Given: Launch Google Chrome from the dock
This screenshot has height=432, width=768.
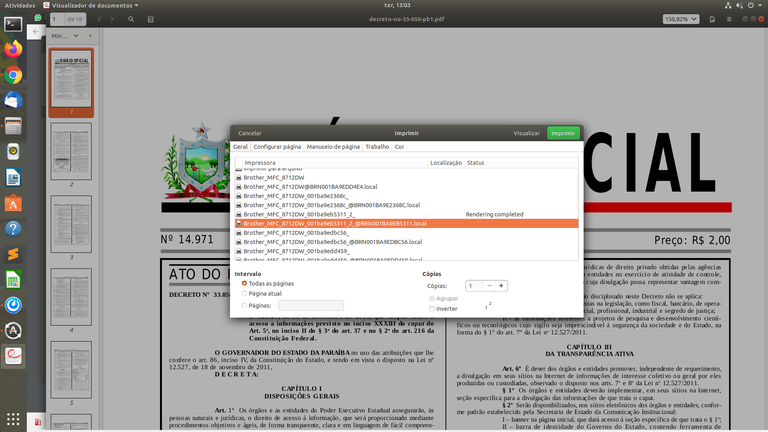Looking at the screenshot, I should coord(13,75).
